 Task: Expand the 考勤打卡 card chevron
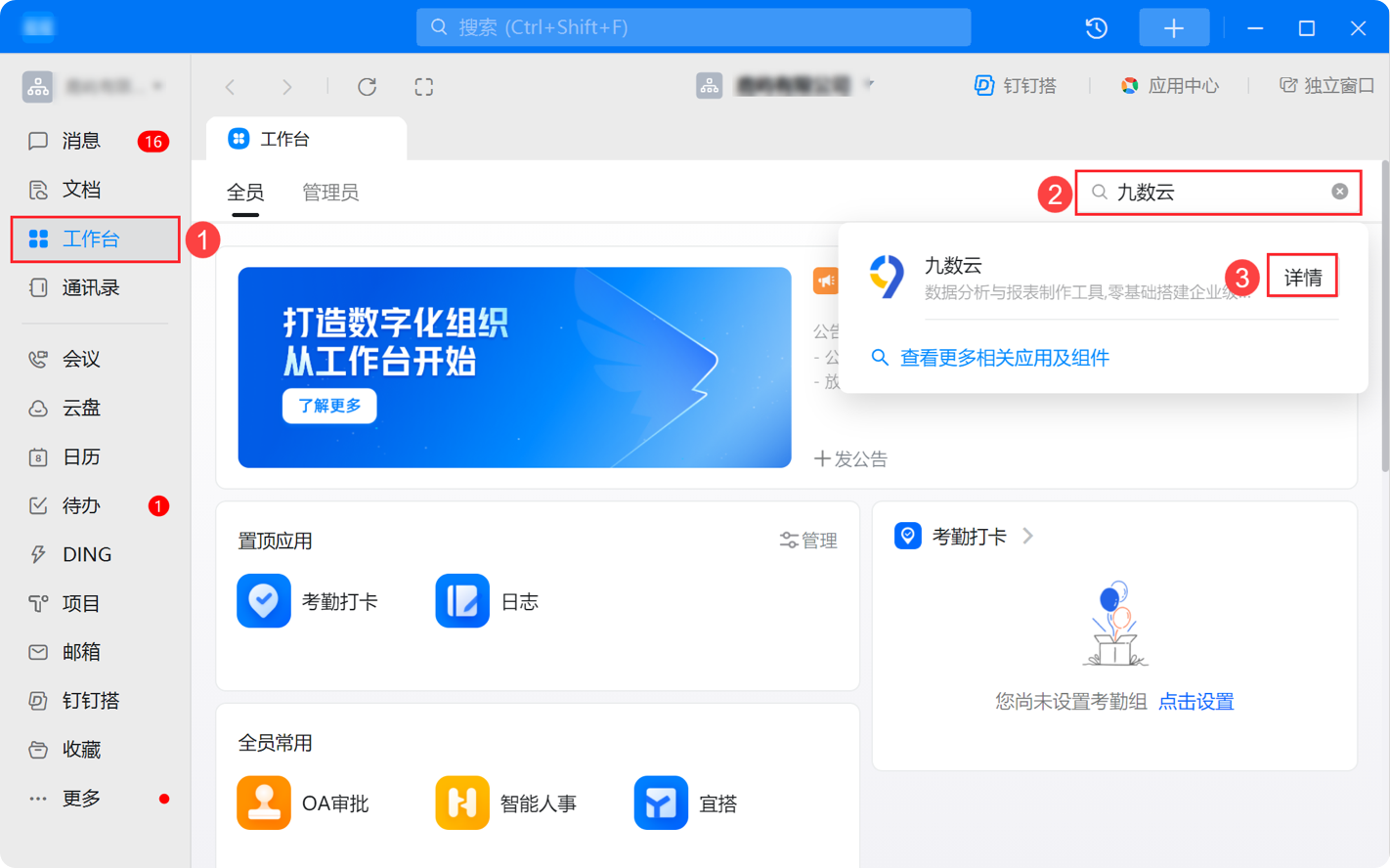[x=1028, y=536]
